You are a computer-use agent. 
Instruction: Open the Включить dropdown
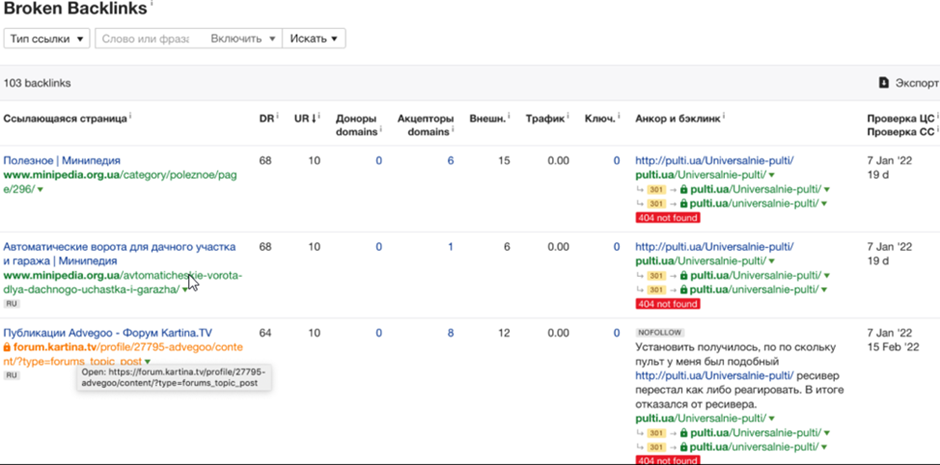[x=243, y=38]
